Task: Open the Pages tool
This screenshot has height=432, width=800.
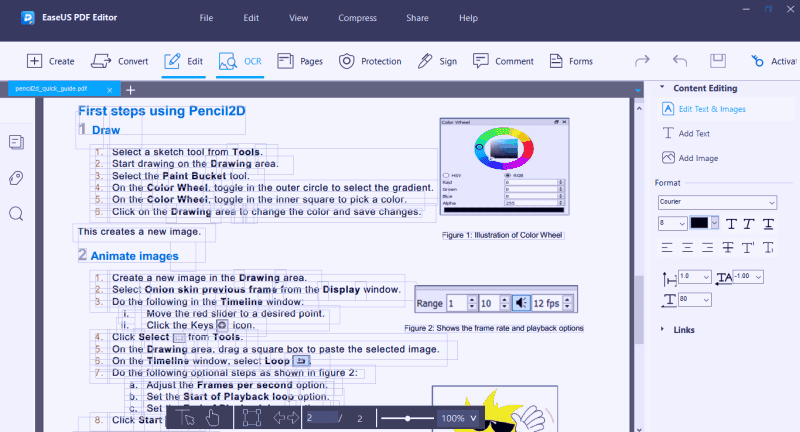Action: coord(300,61)
